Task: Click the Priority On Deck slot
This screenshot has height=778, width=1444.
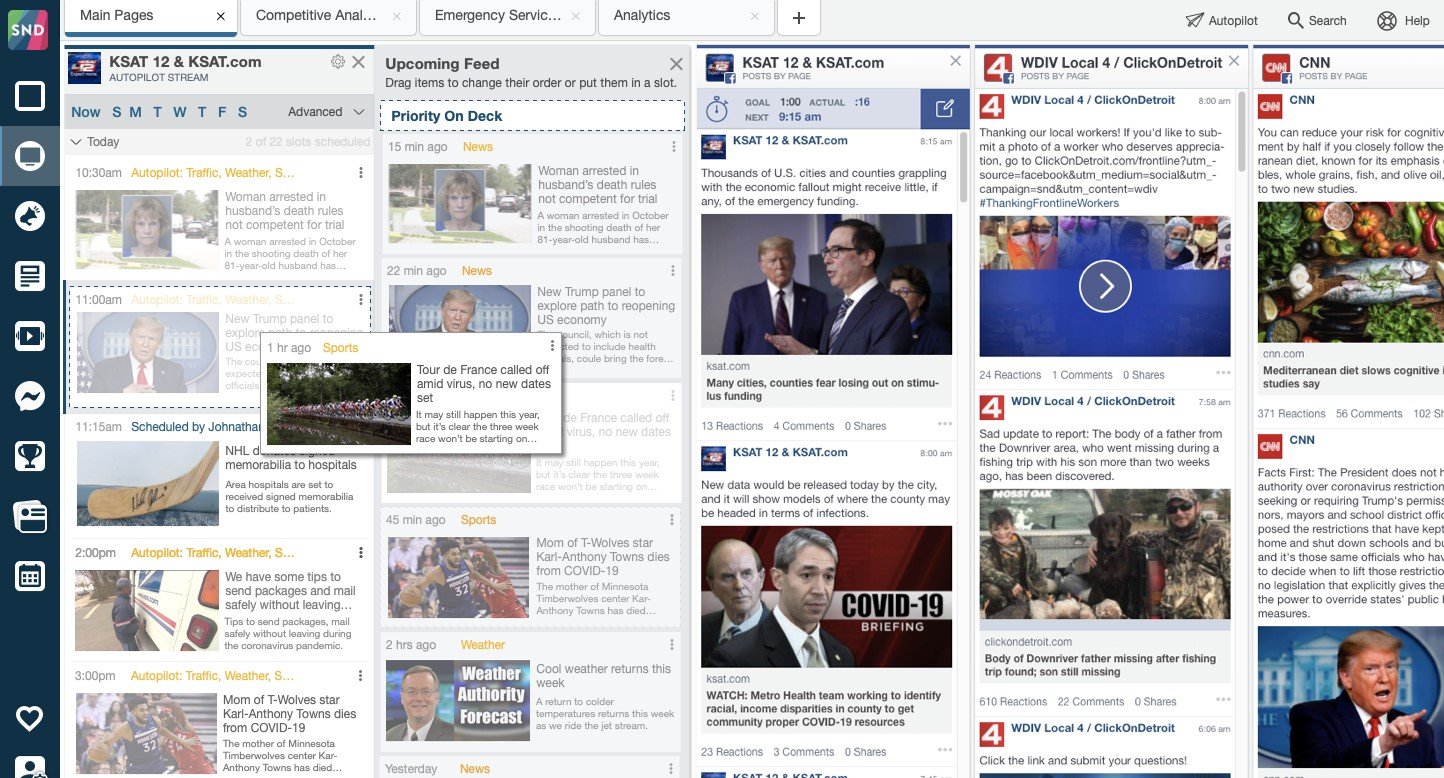Action: tap(532, 116)
